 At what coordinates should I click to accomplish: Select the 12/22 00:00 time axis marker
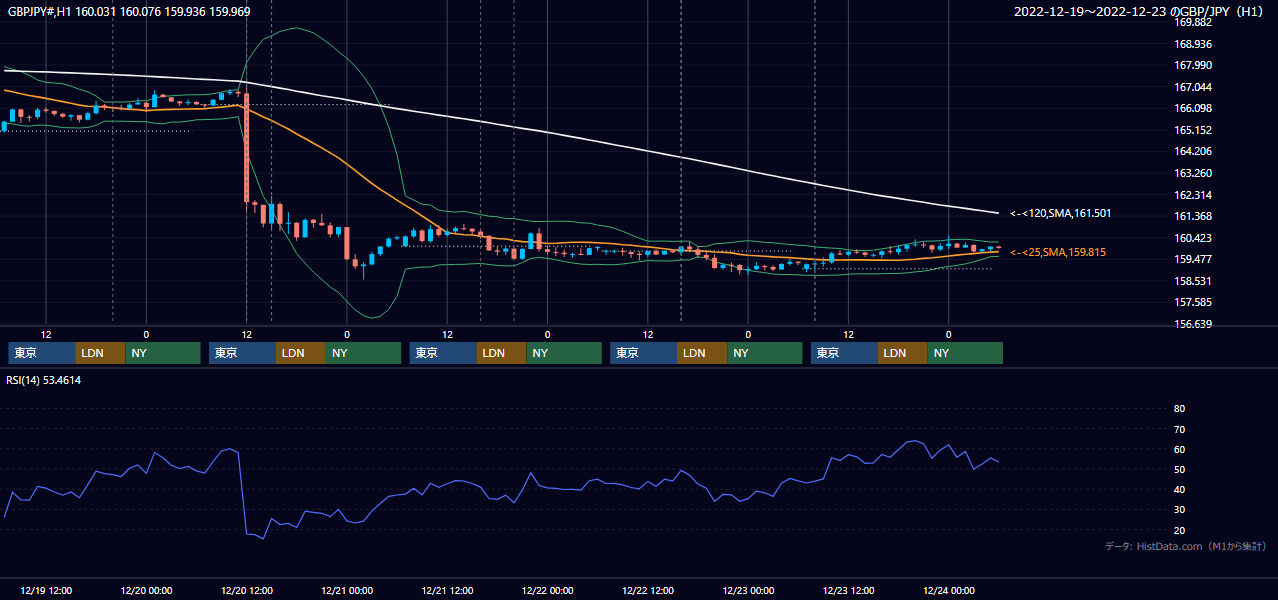pyautogui.click(x=547, y=590)
